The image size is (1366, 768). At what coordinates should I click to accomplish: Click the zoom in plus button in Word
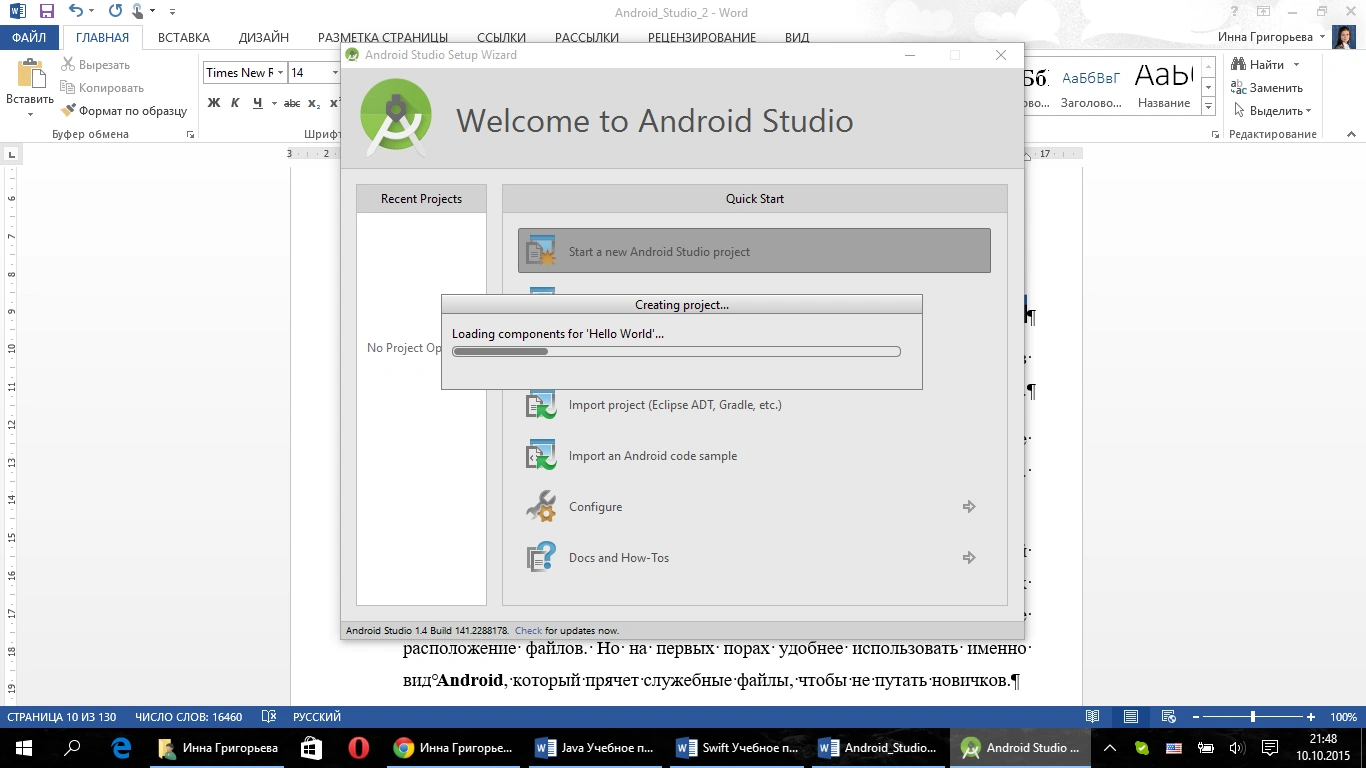tap(1311, 716)
